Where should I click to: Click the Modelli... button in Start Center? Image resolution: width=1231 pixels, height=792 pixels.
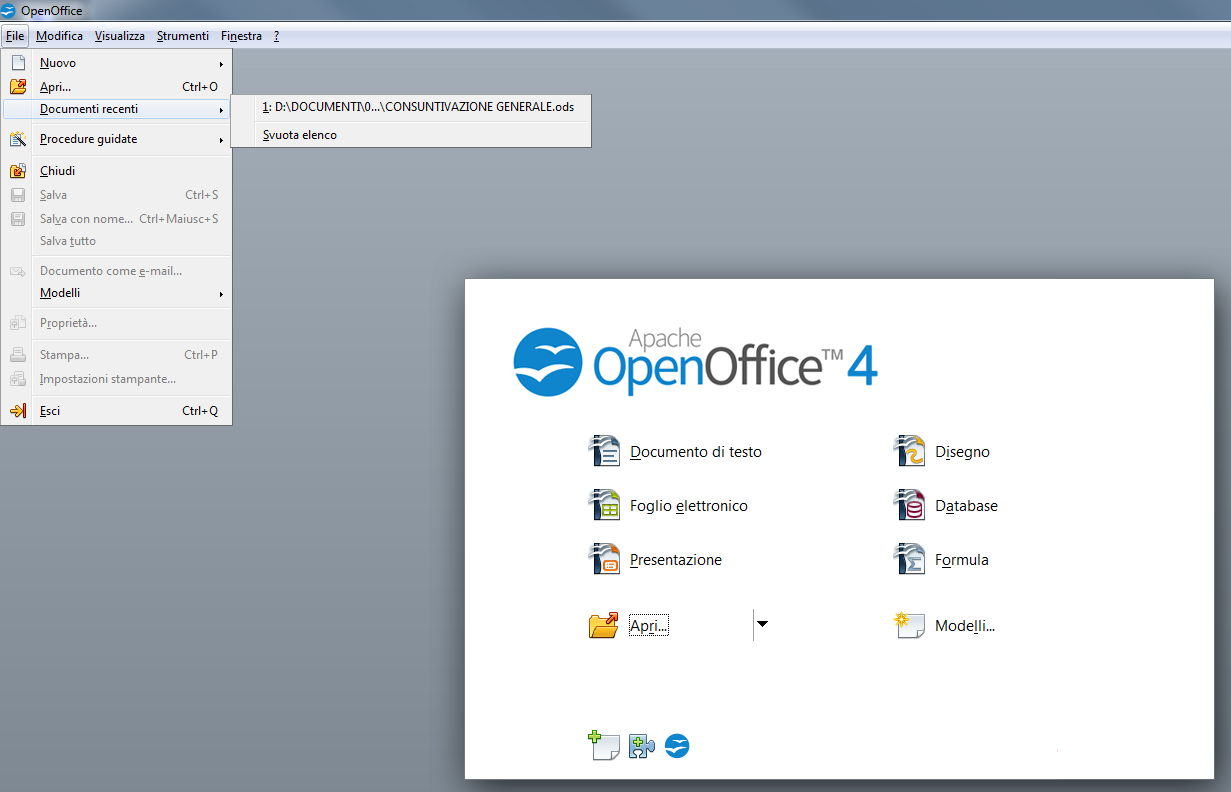pos(965,626)
